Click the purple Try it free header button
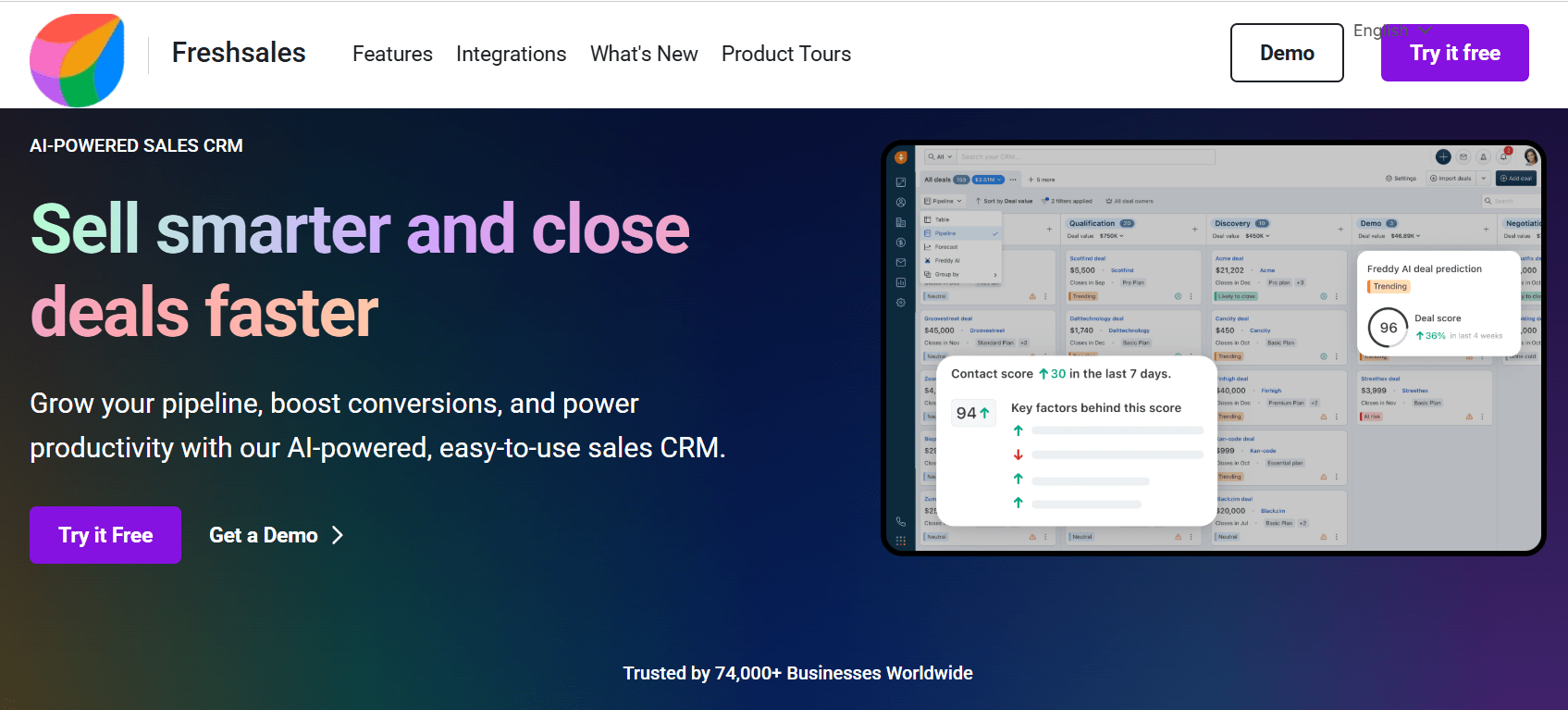 click(x=1455, y=53)
